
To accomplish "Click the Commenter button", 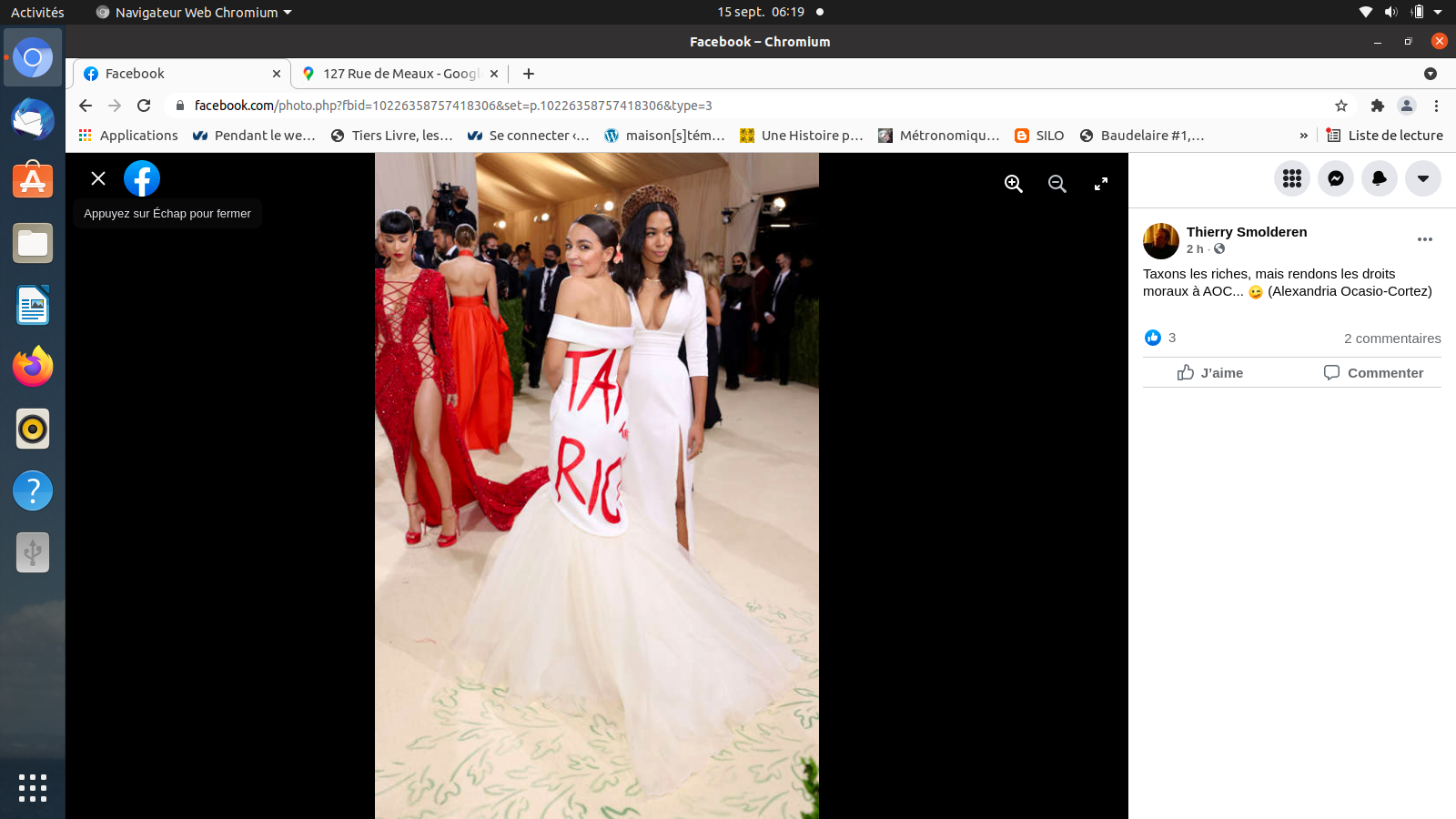I will tap(1373, 373).
